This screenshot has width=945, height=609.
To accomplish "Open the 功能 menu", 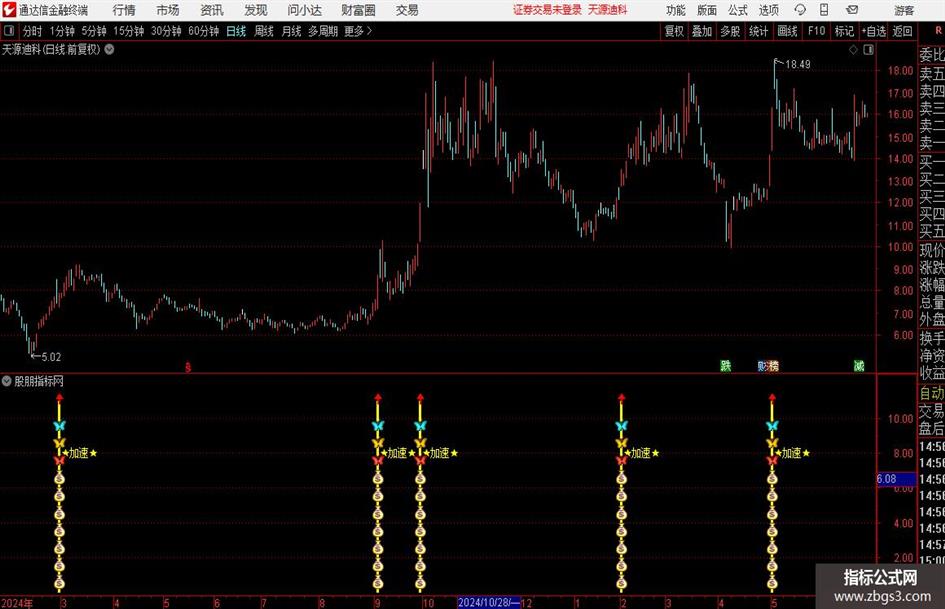I will (x=676, y=10).
